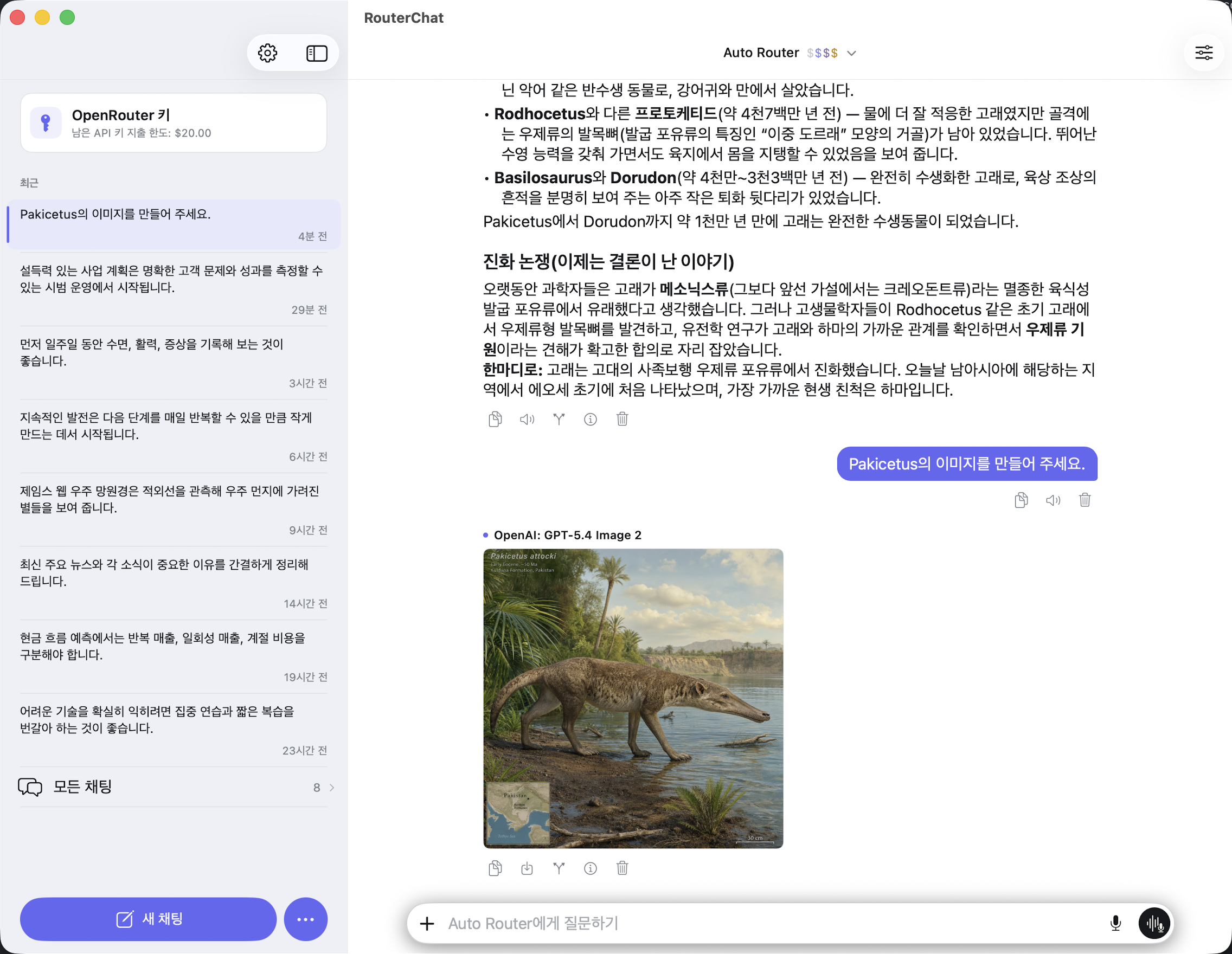The image size is (1232, 954).
Task: Click the microphone dictation icon
Action: (1115, 923)
